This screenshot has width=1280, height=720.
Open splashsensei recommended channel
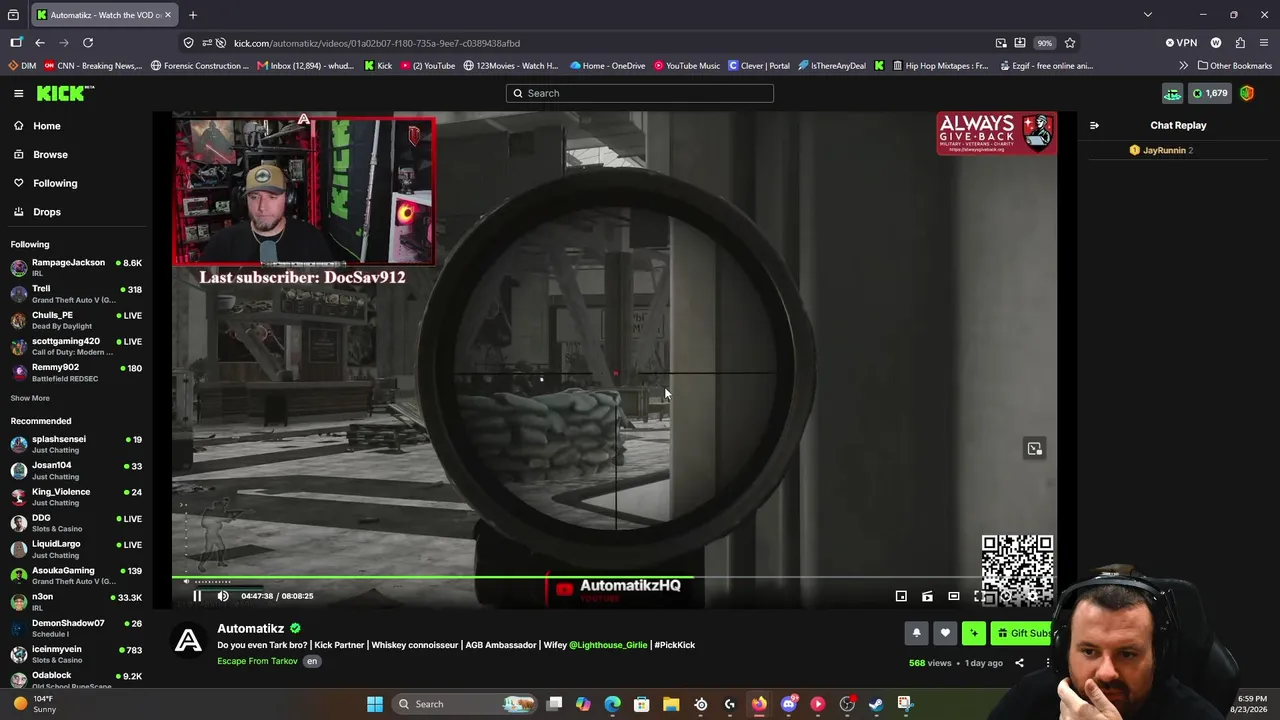(76, 444)
